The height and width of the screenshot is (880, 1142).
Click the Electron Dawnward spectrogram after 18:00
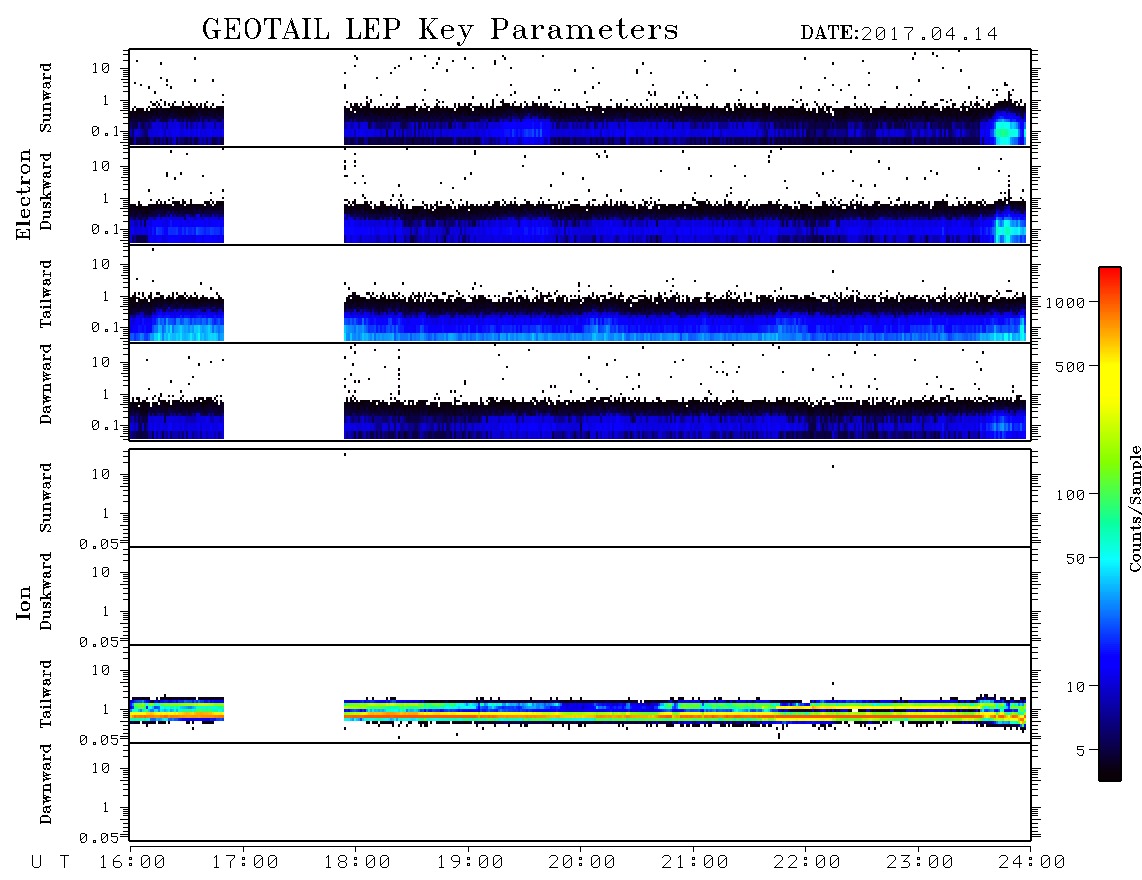[685, 418]
